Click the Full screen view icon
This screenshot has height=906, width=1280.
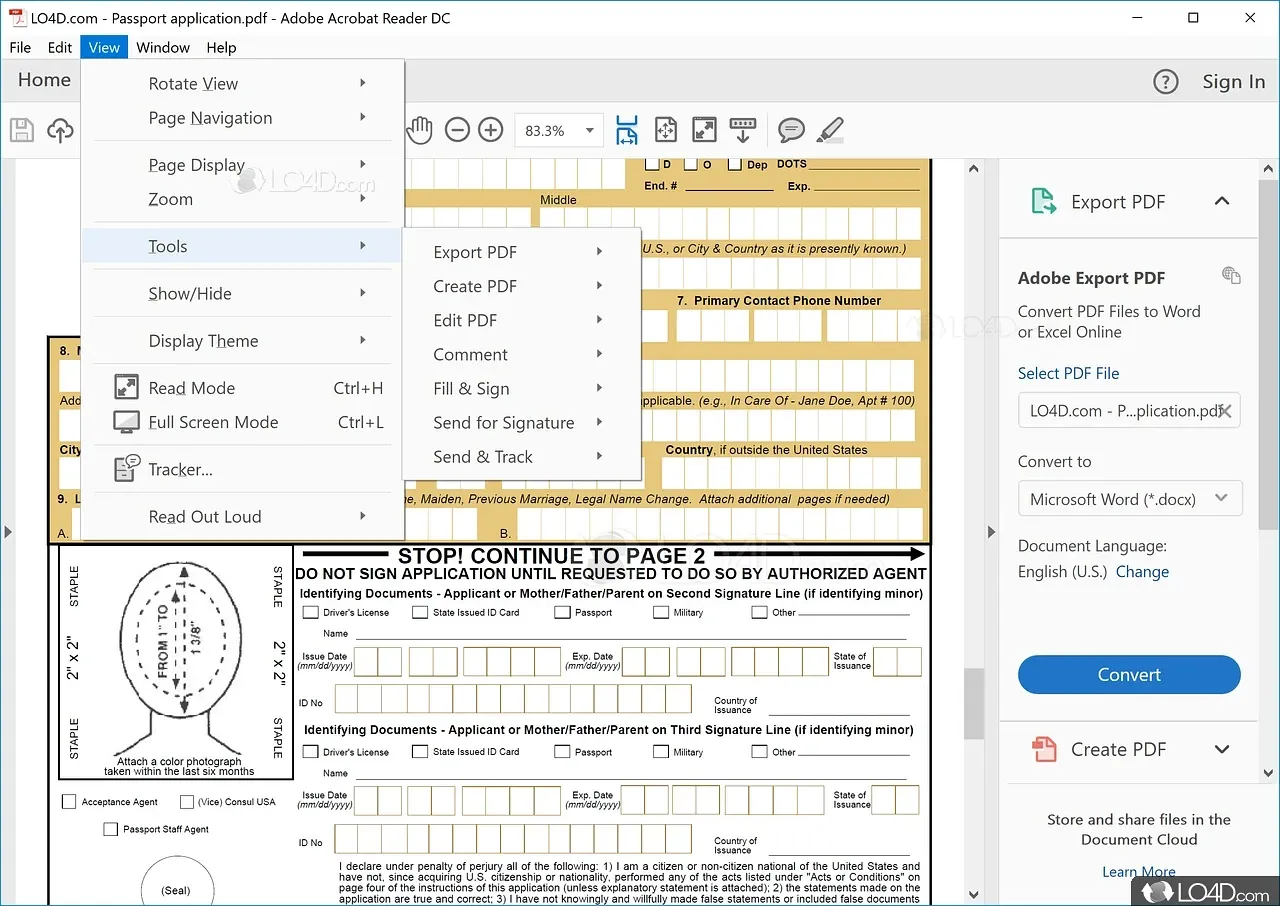click(x=705, y=130)
